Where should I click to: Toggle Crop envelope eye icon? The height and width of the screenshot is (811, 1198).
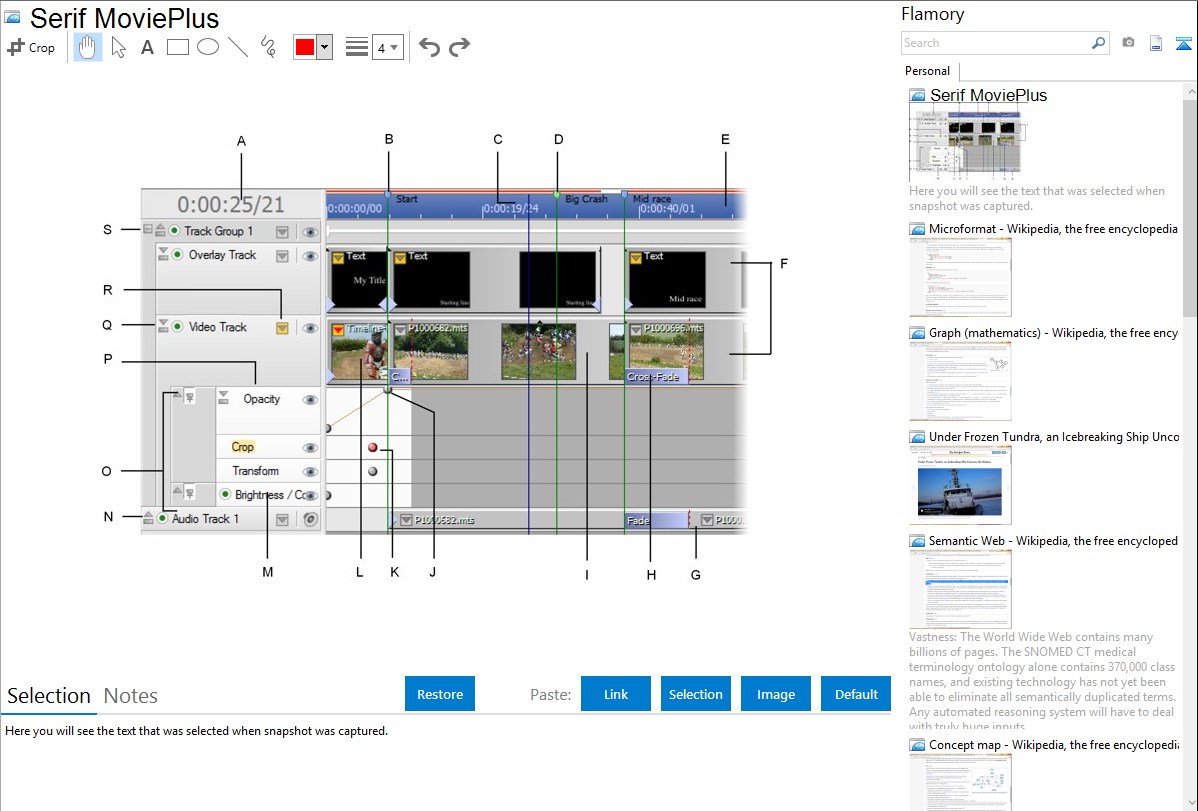pos(309,448)
